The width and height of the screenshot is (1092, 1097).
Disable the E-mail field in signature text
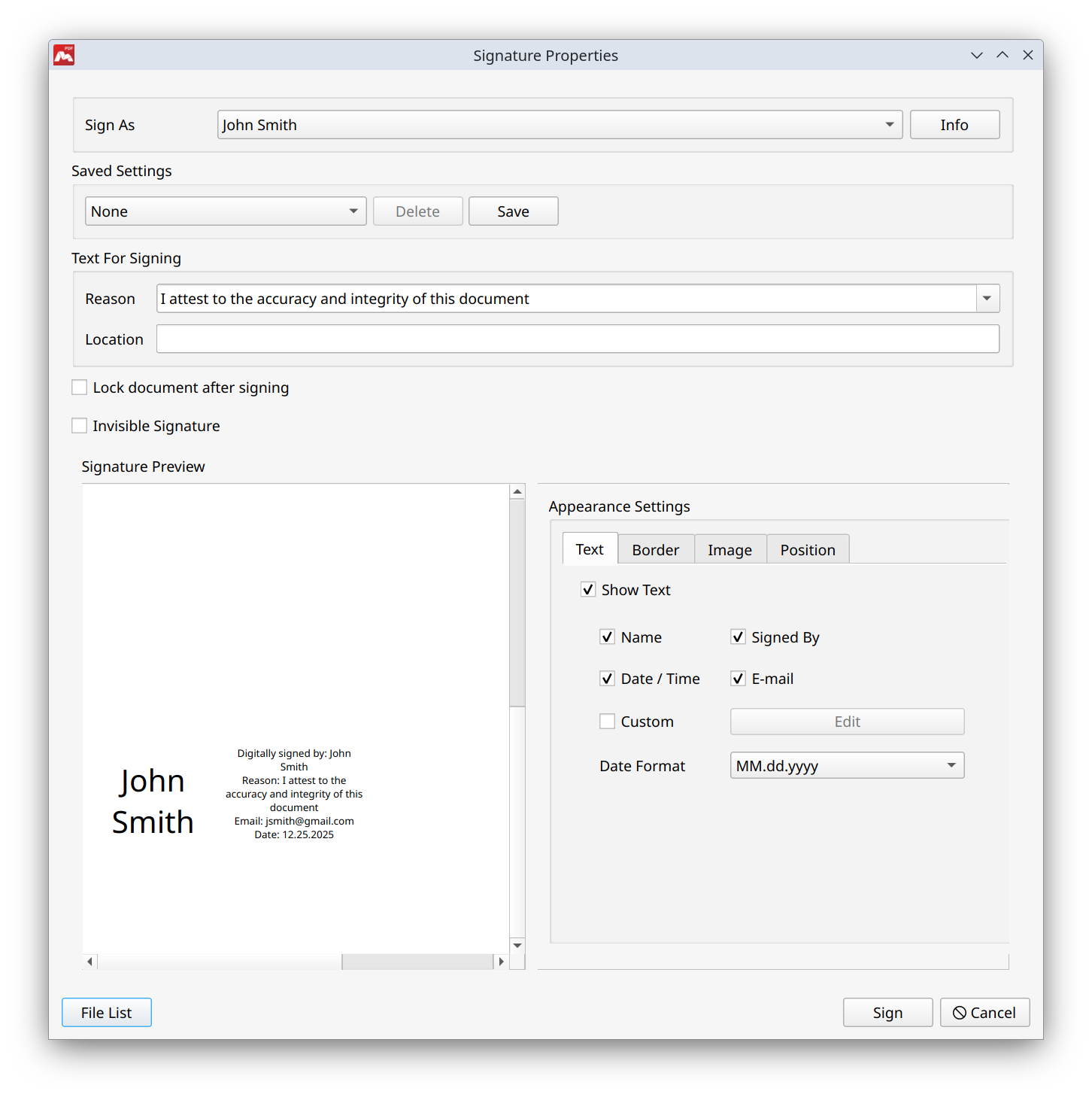738,678
